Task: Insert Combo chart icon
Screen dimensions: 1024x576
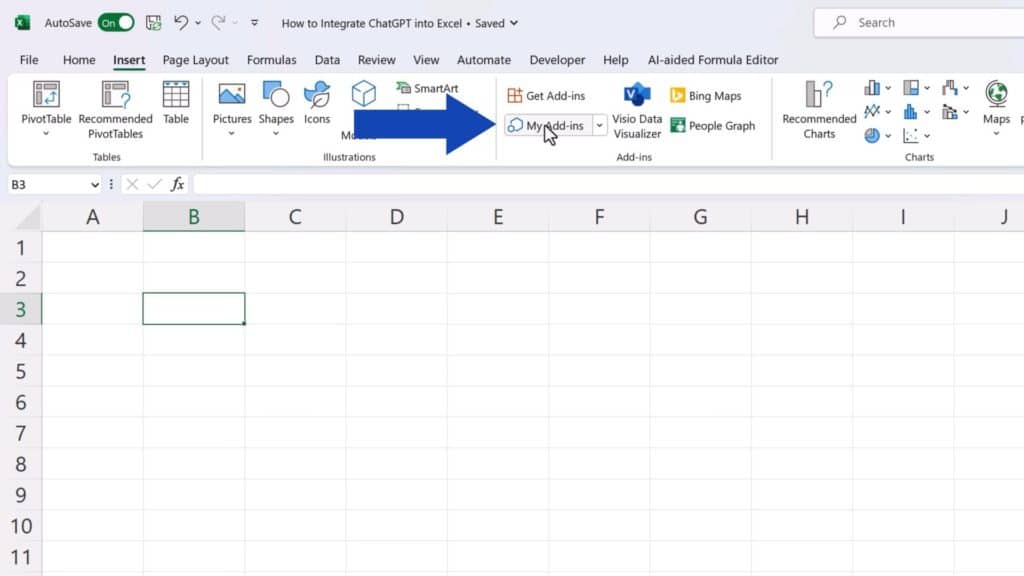Action: pos(950,112)
